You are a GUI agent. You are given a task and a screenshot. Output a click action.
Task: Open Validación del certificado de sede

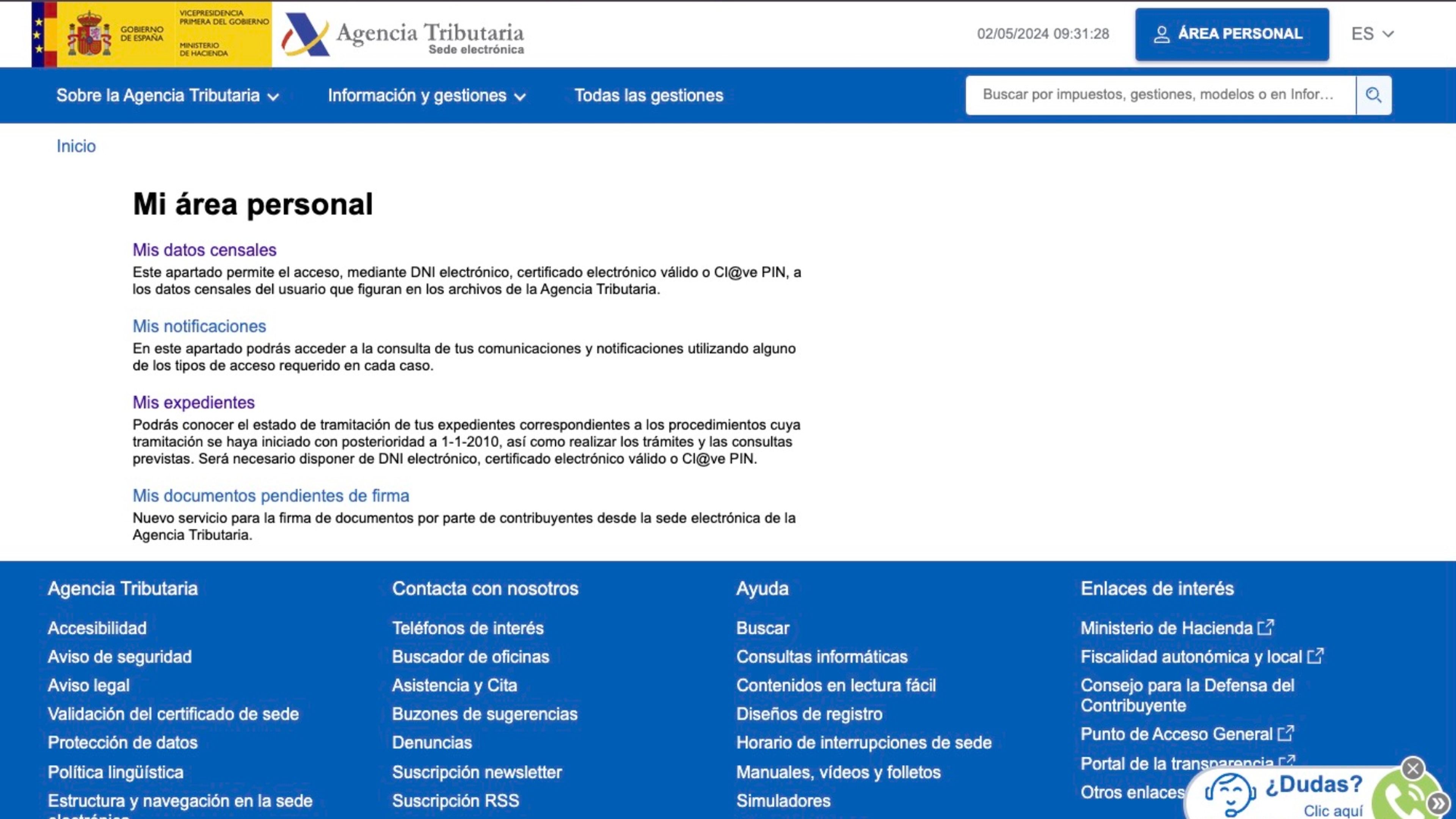[174, 714]
